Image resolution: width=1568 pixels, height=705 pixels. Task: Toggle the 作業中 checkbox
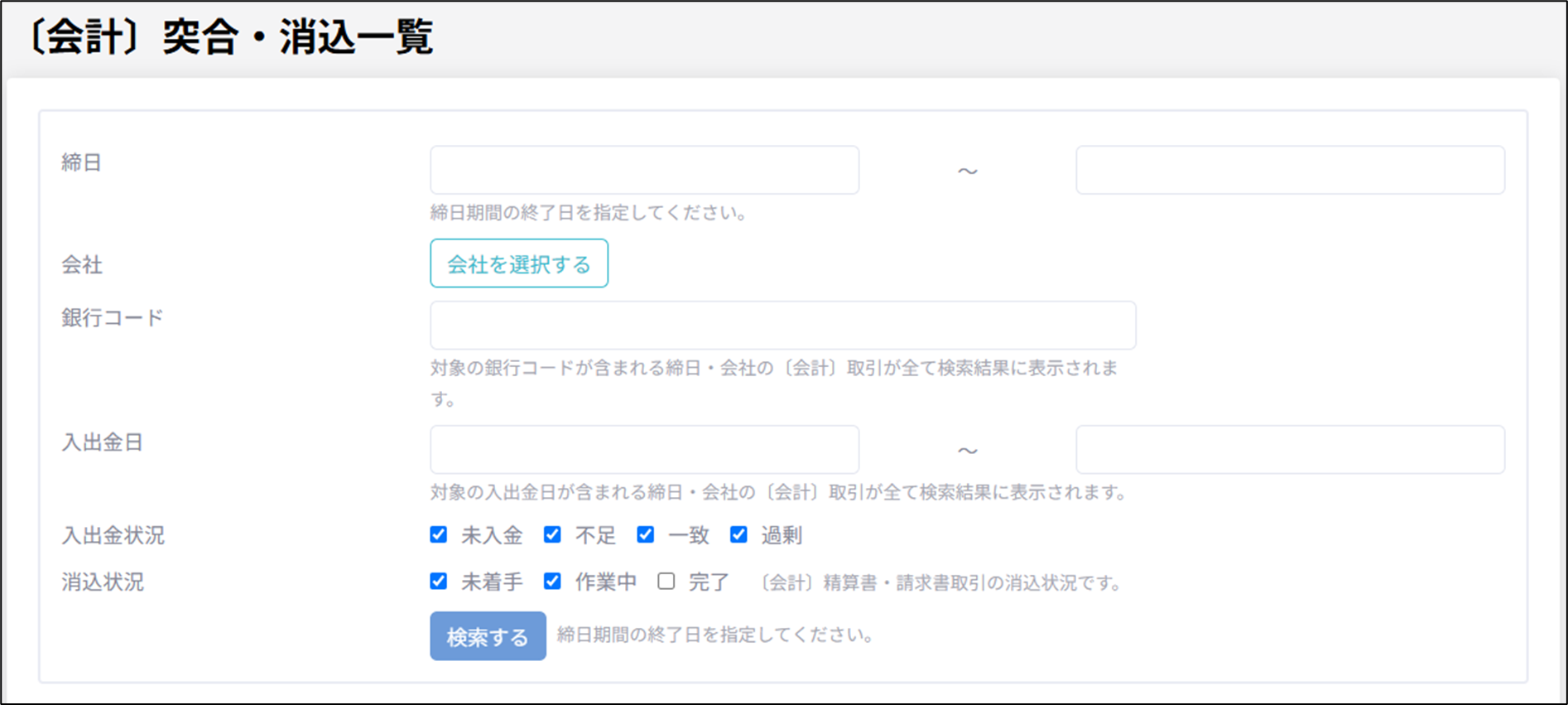pyautogui.click(x=552, y=582)
